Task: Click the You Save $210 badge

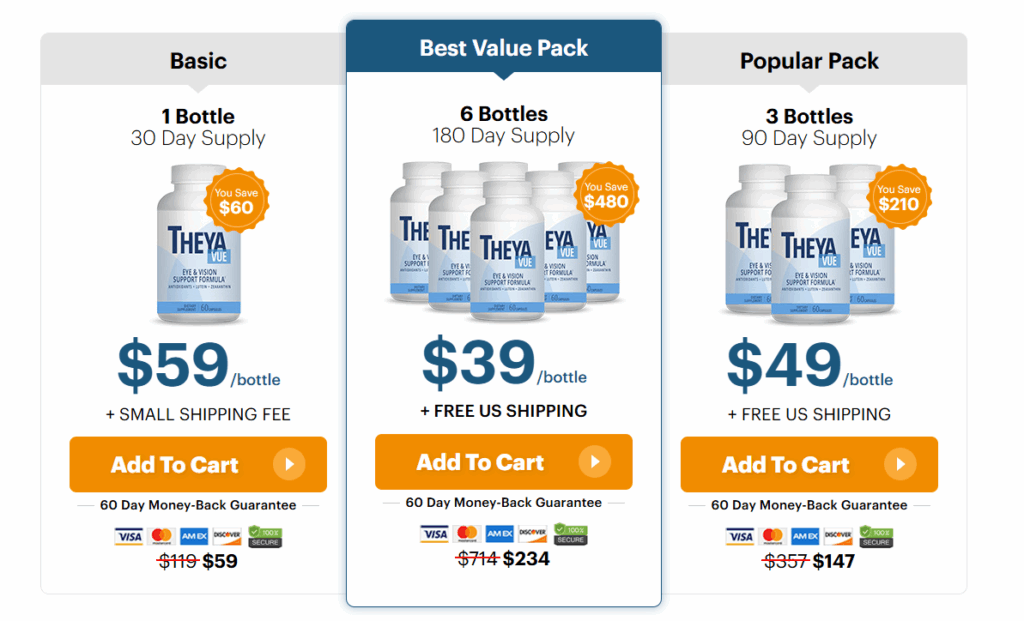Action: pyautogui.click(x=898, y=198)
